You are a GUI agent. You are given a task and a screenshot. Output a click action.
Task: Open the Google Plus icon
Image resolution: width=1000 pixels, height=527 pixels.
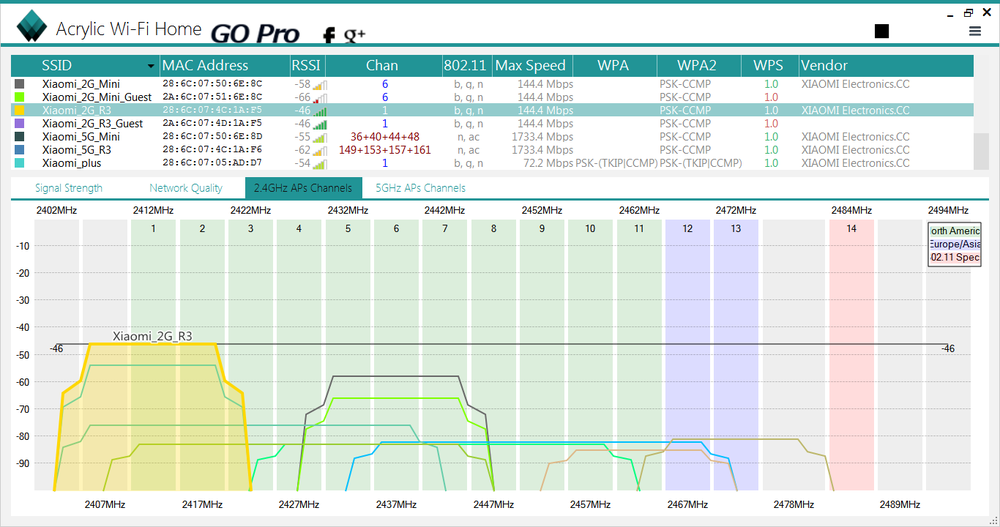coord(354,35)
